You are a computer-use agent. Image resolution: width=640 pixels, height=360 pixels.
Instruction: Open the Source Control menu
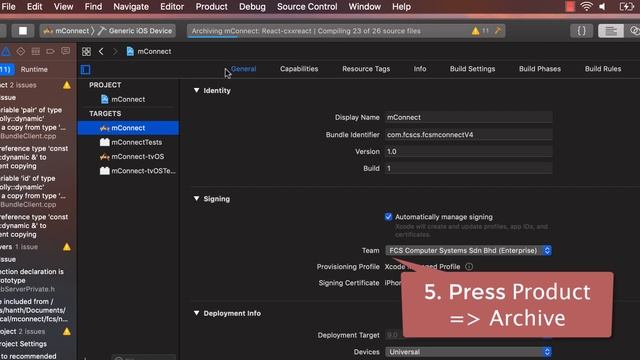coord(307,7)
